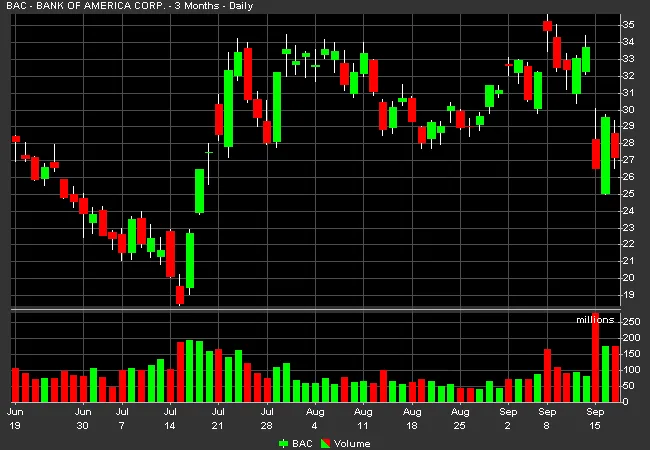650x450 pixels.
Task: Click the 34 price axis label
Action: 628,42
